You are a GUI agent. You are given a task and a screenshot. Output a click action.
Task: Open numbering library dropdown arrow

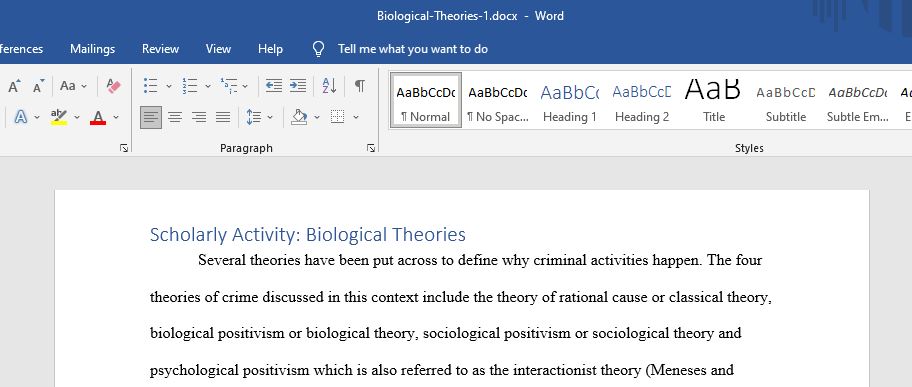pyautogui.click(x=208, y=86)
